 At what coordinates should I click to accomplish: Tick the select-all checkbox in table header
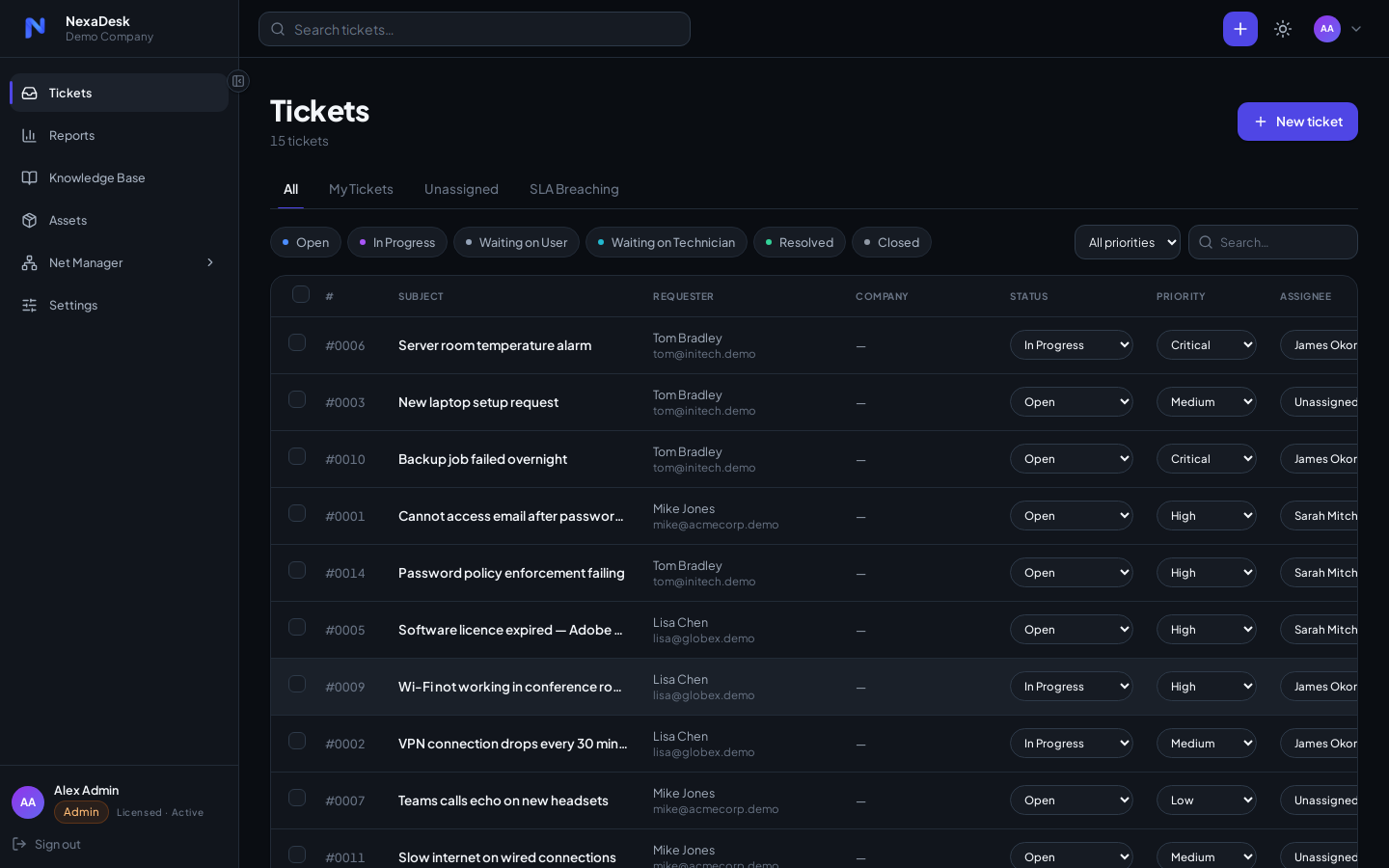coord(301,294)
